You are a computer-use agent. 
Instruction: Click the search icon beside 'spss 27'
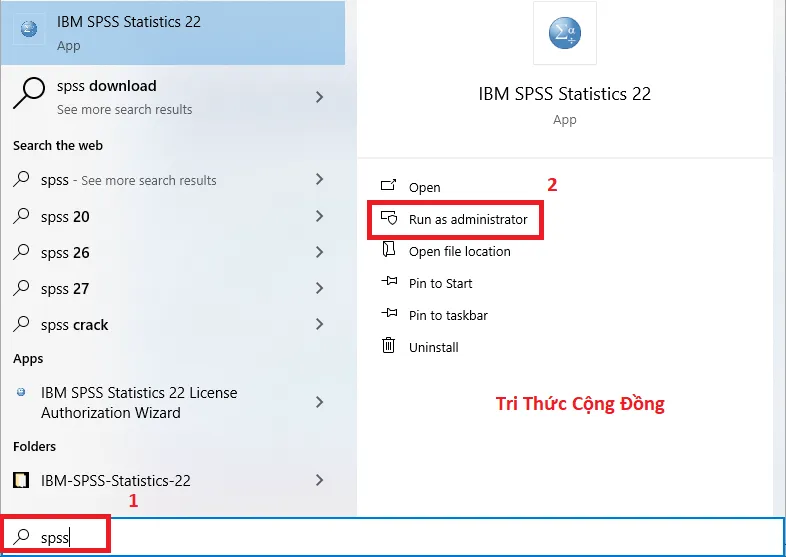21,288
